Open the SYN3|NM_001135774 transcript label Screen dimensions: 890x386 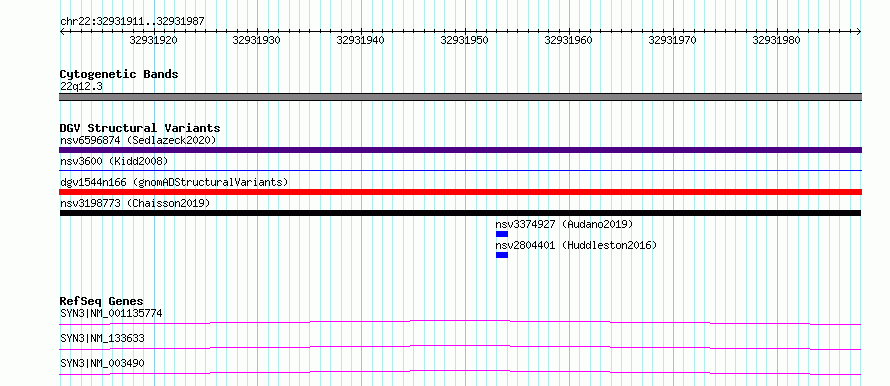click(x=111, y=313)
